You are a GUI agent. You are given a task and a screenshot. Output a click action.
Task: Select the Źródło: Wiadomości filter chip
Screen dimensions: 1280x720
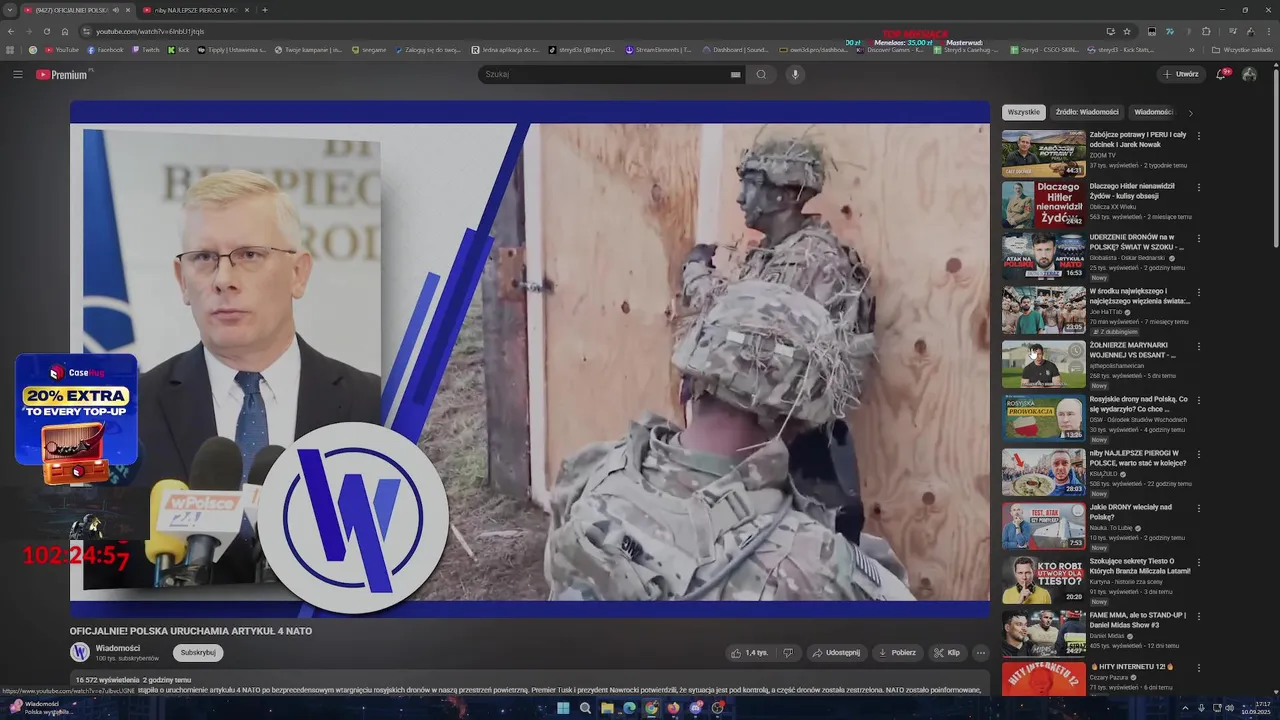(1087, 112)
